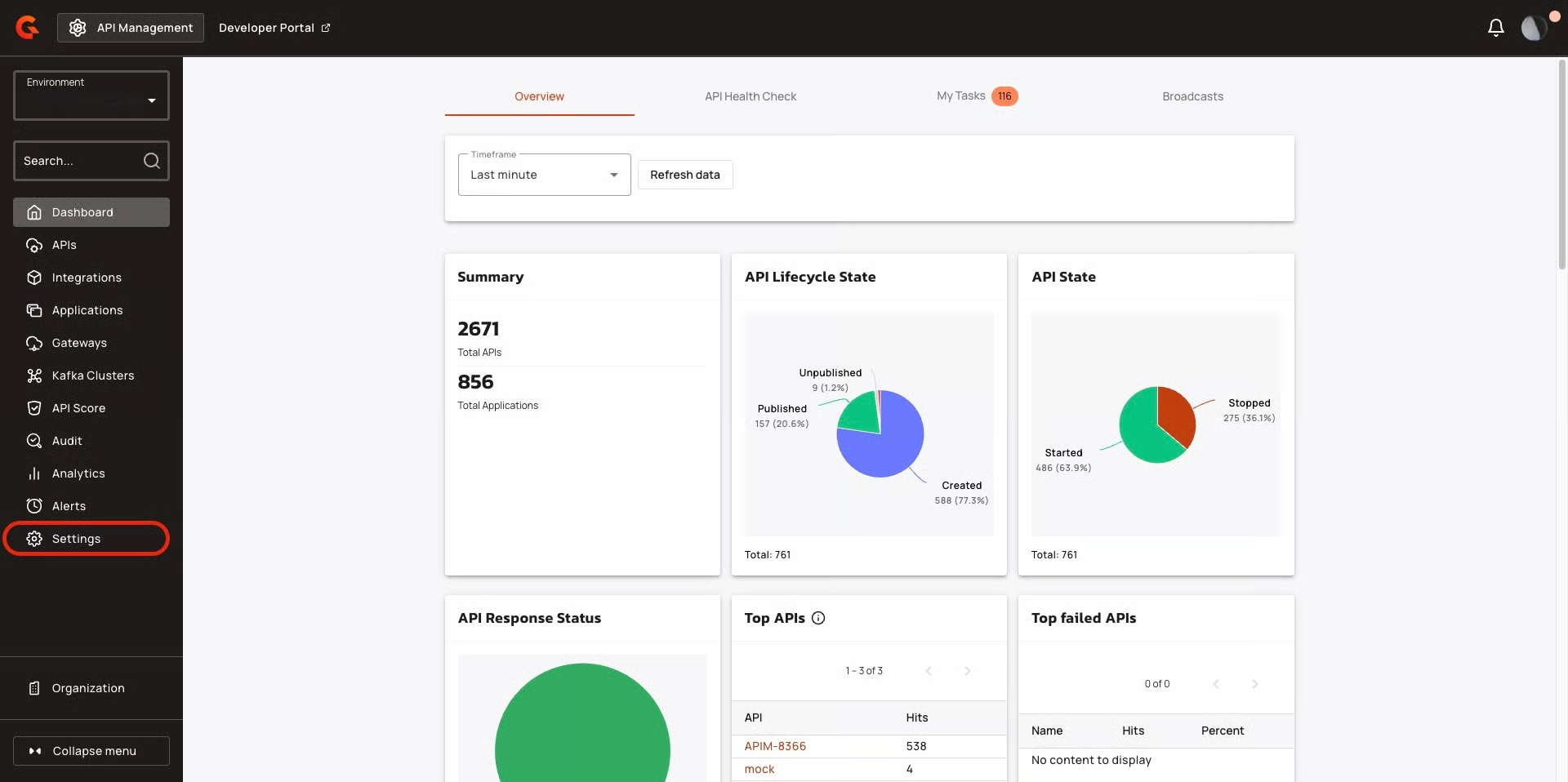Open Alerts in sidebar
1568x782 pixels.
point(69,506)
